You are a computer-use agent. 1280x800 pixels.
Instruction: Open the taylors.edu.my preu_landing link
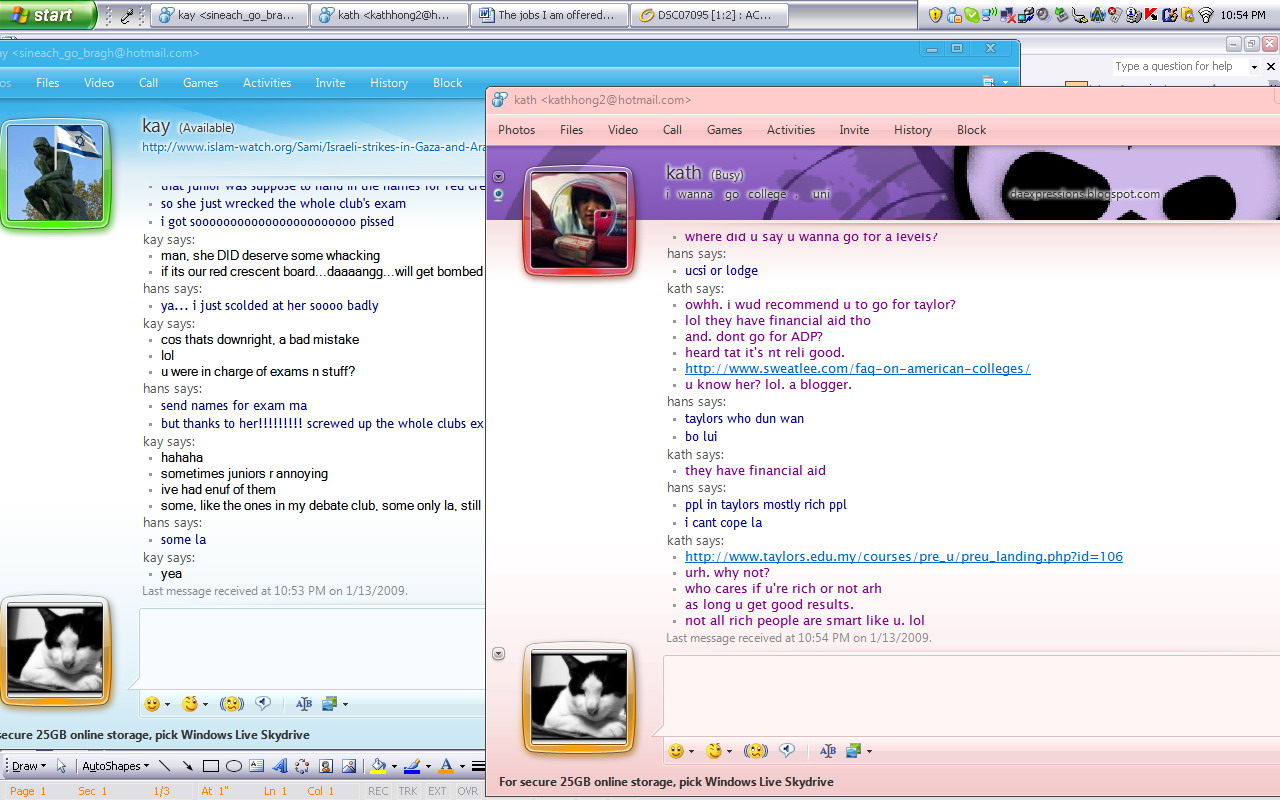904,556
